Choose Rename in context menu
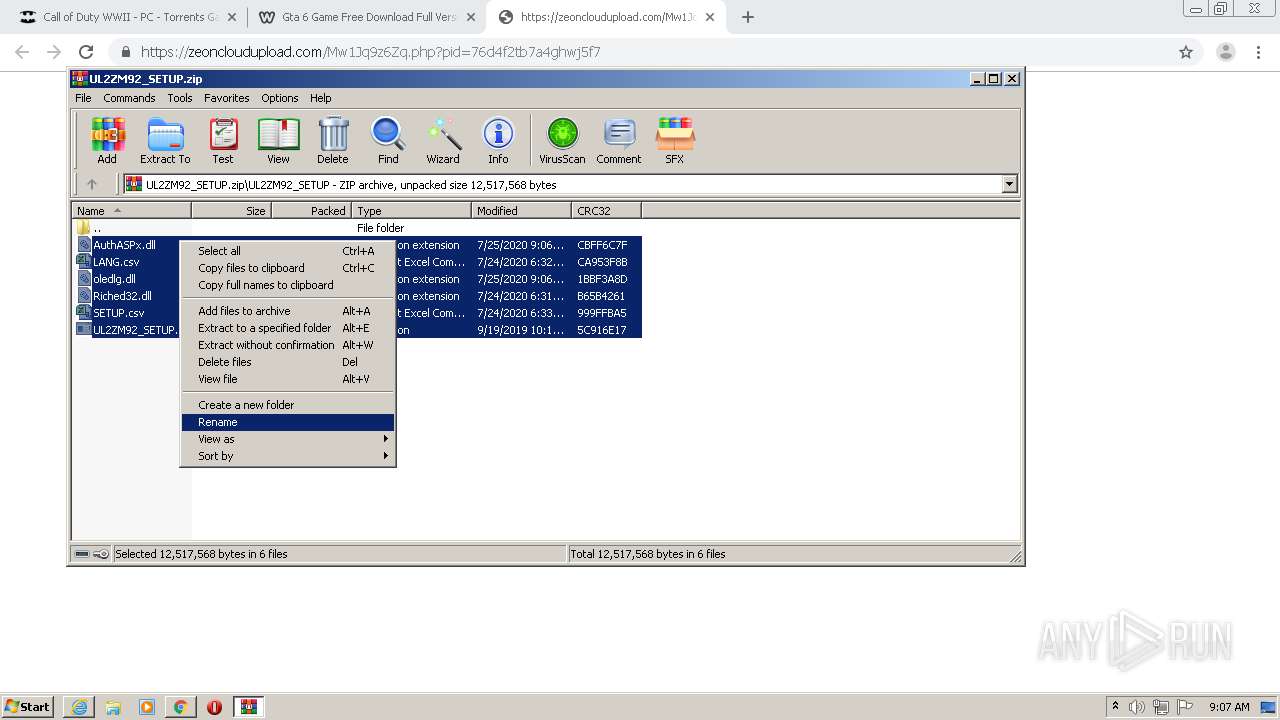Screen dimensions: 1280x720 [288, 422]
